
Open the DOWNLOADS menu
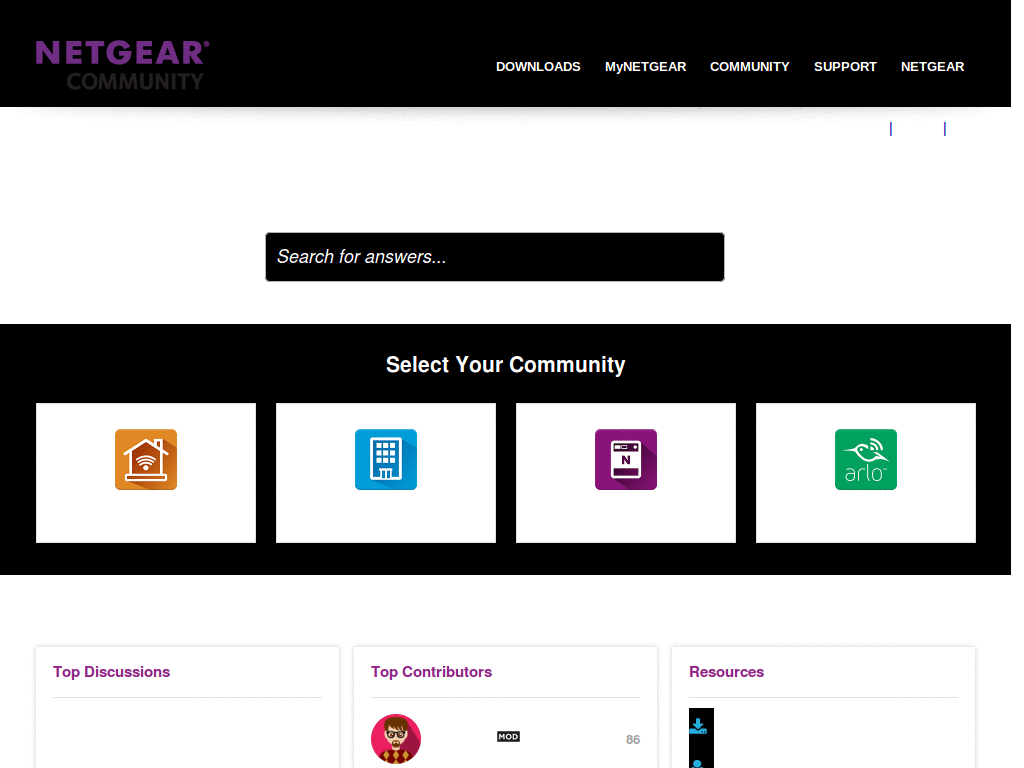point(537,67)
